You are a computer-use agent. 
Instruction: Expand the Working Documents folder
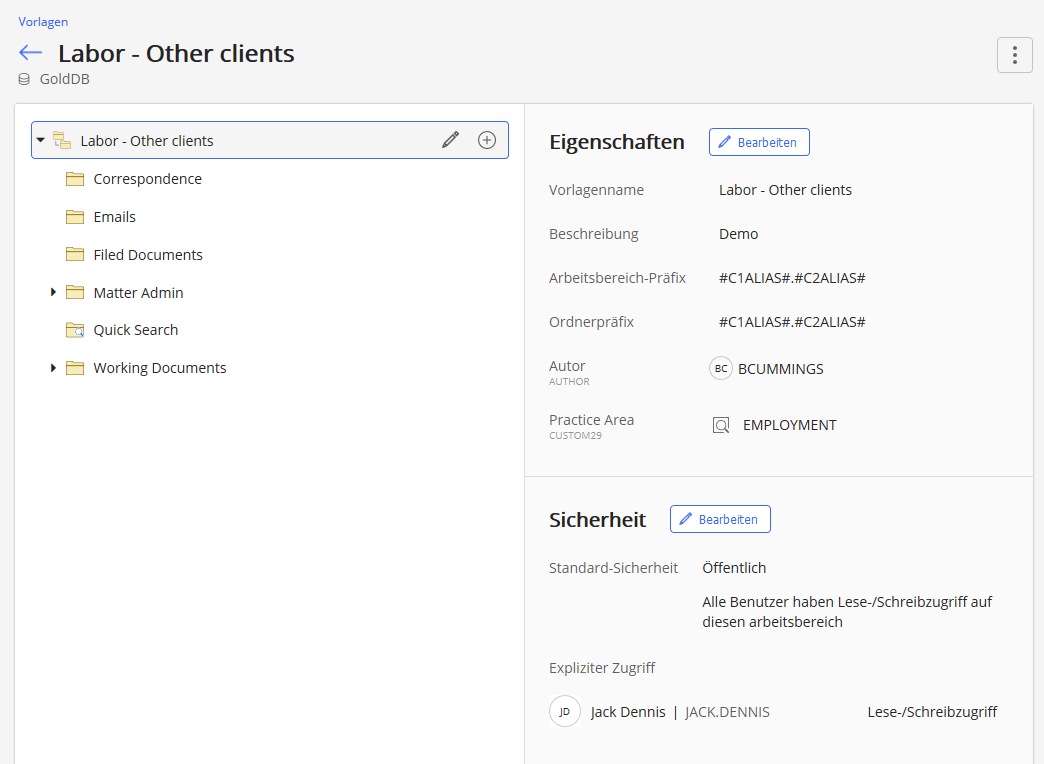pyautogui.click(x=54, y=368)
